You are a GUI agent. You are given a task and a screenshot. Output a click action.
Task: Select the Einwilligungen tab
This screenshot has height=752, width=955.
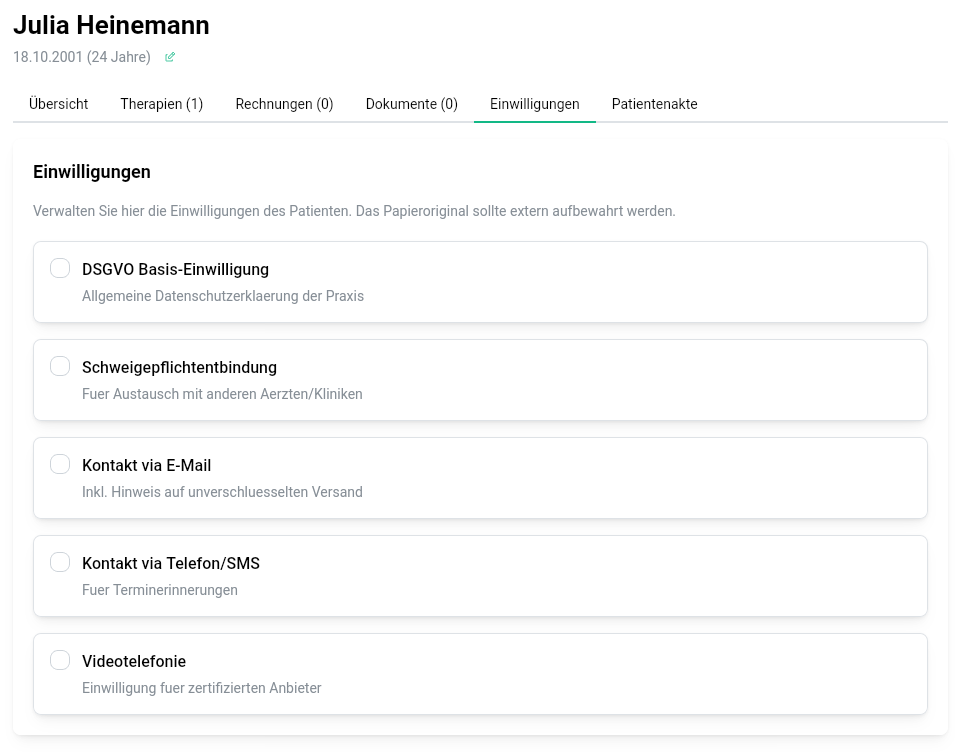coord(535,104)
